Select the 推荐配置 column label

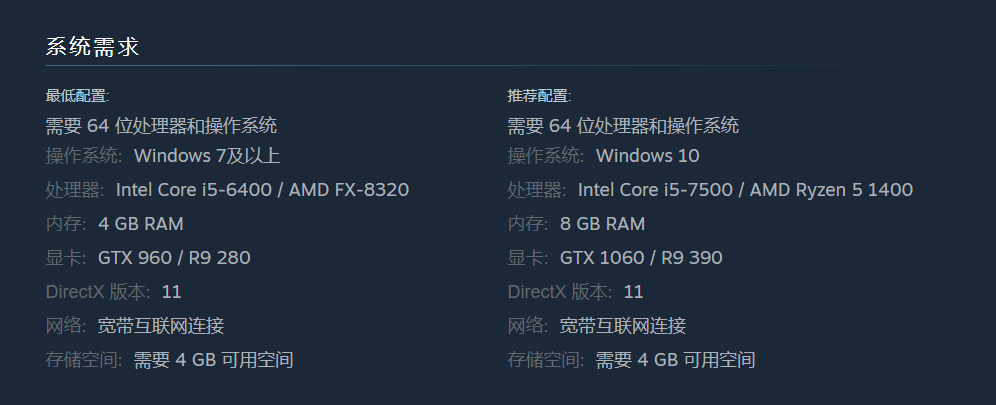pyautogui.click(x=539, y=96)
